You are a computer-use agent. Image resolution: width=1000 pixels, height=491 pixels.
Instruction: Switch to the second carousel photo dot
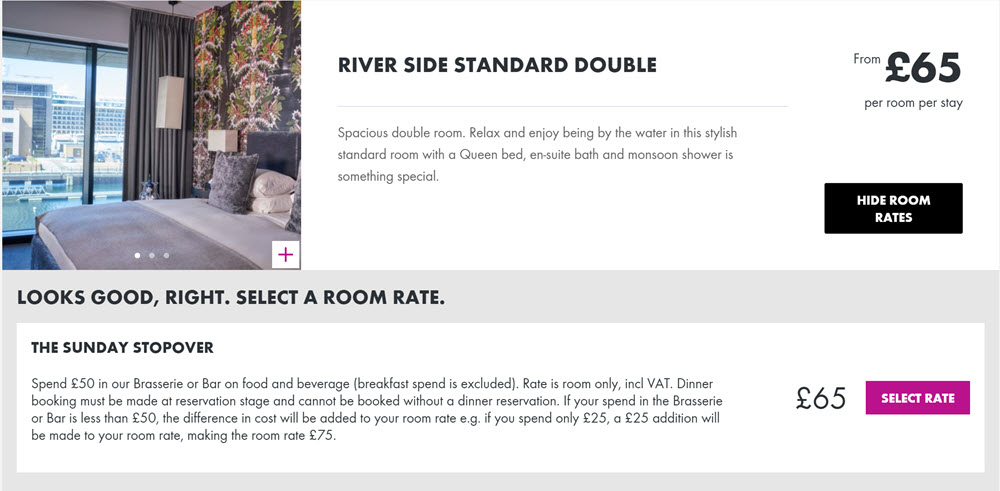point(152,255)
